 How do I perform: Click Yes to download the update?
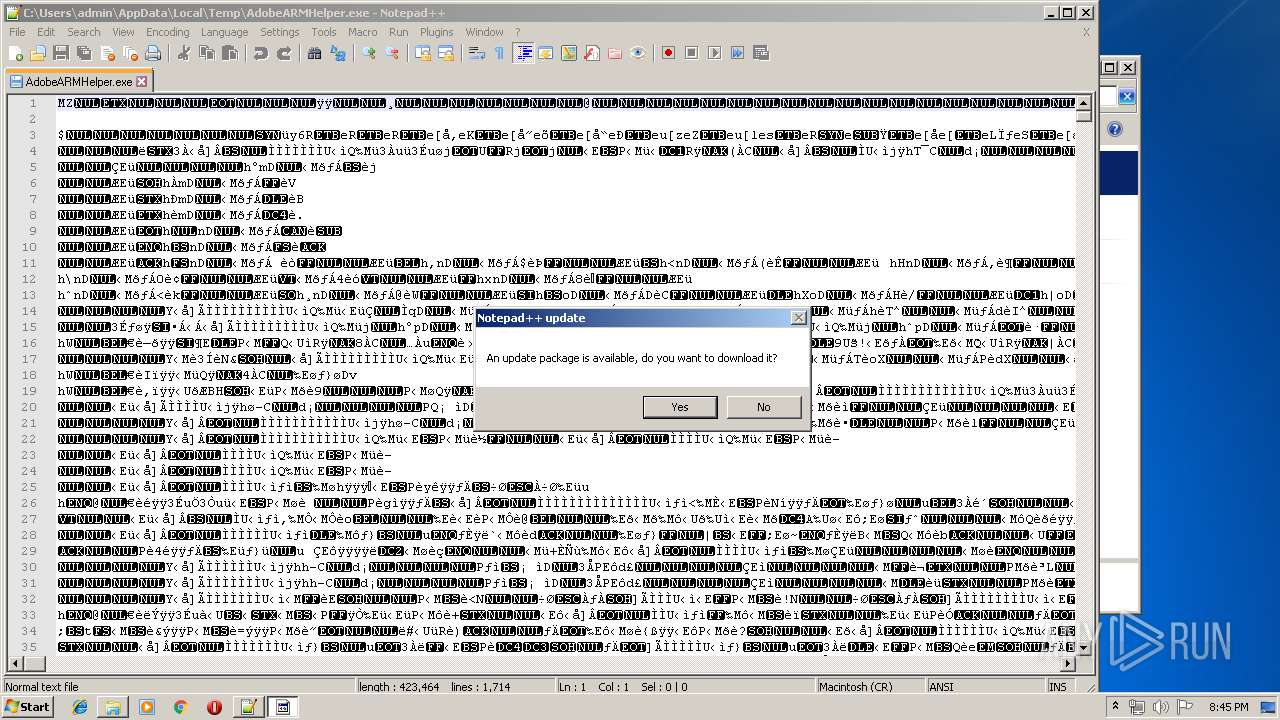pos(680,407)
